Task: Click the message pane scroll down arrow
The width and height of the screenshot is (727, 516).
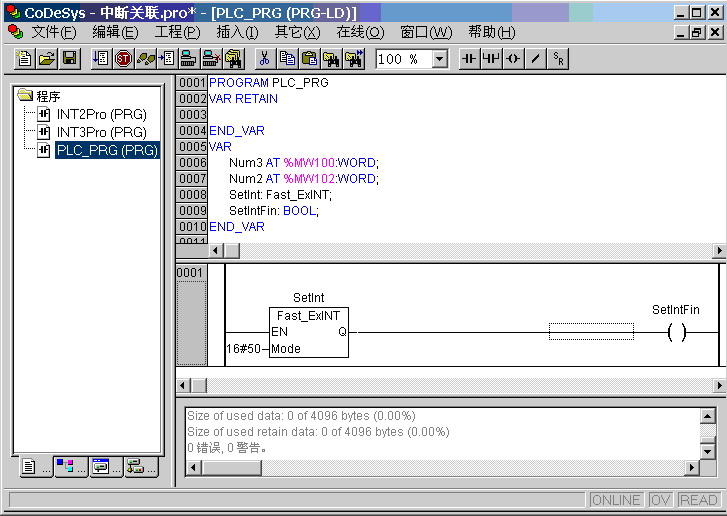Action: pyautogui.click(x=707, y=451)
